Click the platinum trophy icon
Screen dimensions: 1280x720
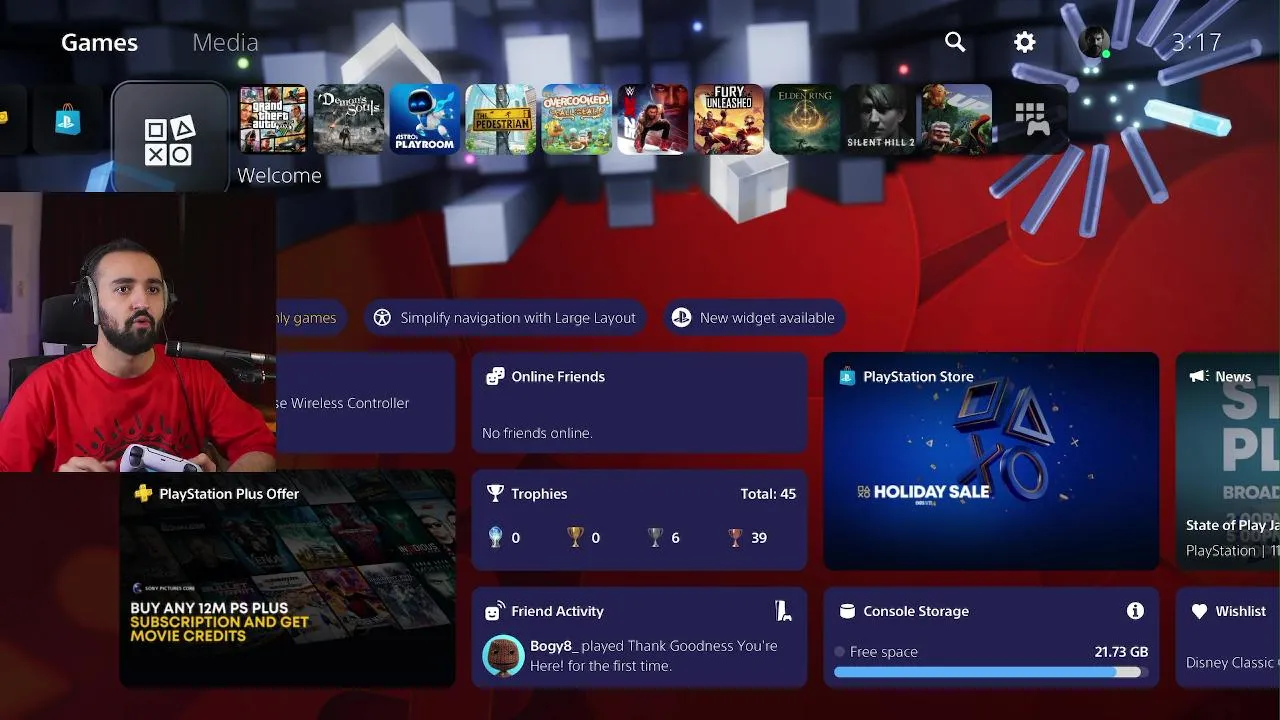495,537
